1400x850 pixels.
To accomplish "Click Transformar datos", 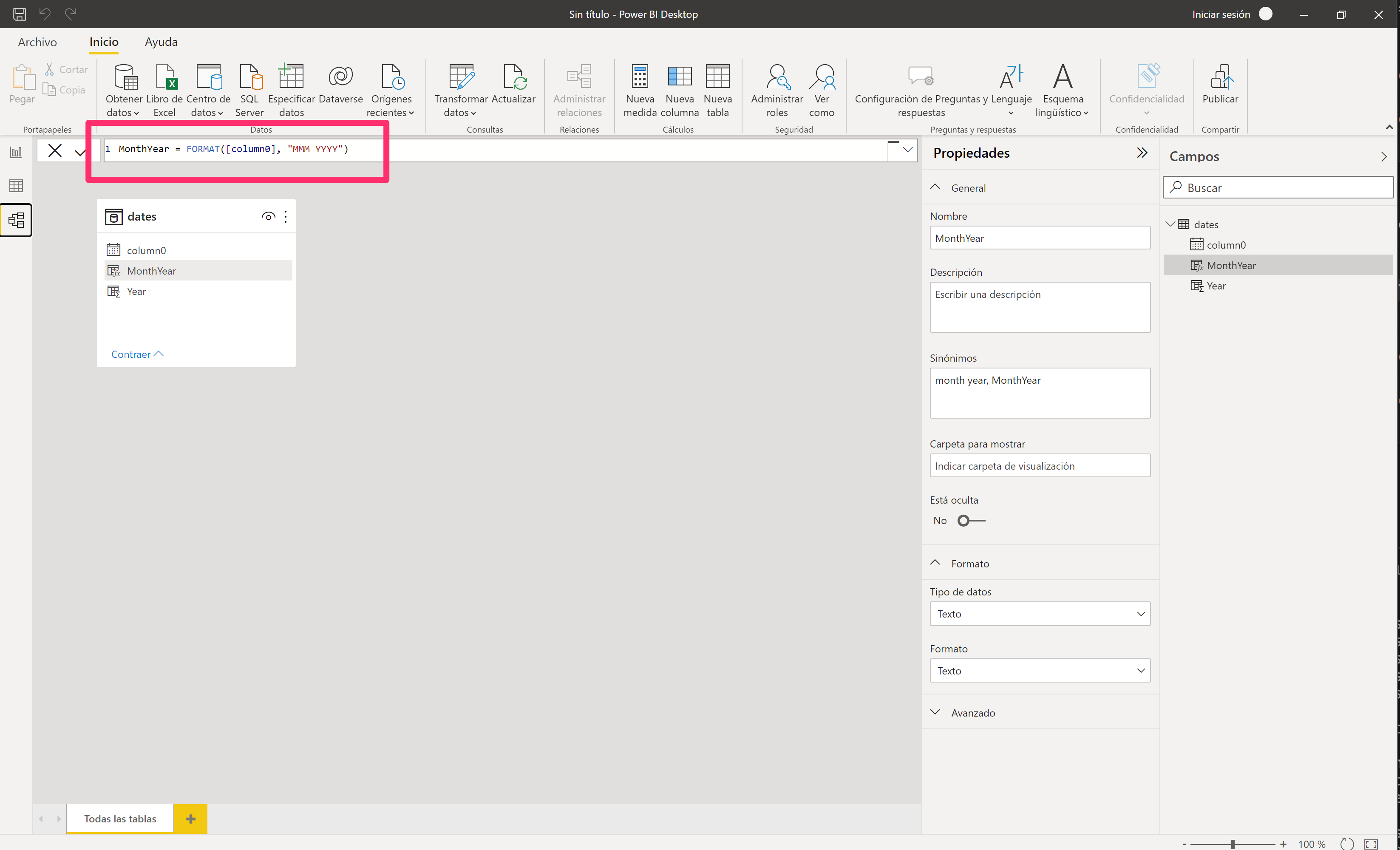I will tap(461, 91).
